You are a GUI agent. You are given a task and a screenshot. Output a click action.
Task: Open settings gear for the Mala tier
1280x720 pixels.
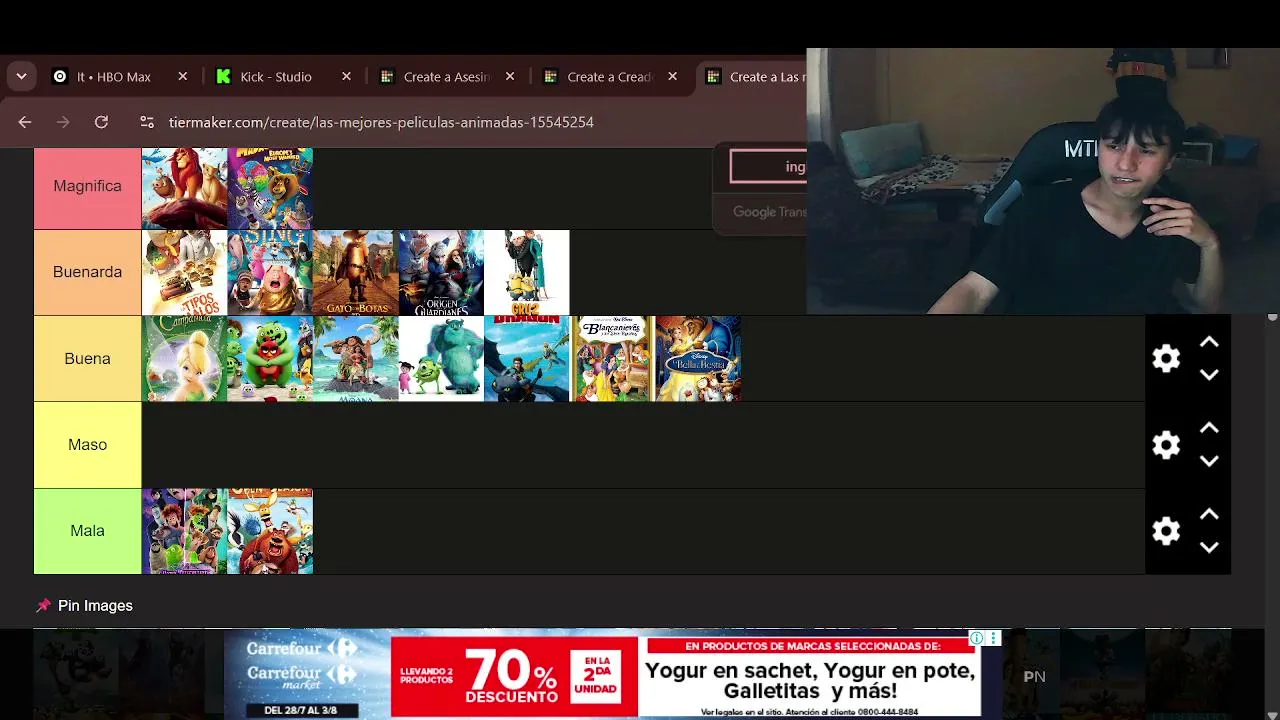click(x=1166, y=530)
